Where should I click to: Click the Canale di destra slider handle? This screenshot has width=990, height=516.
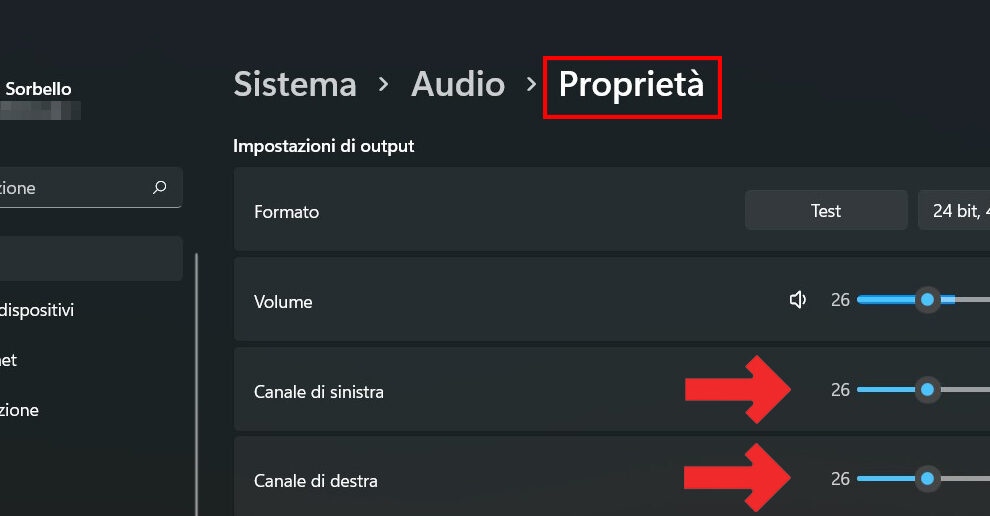click(x=928, y=479)
